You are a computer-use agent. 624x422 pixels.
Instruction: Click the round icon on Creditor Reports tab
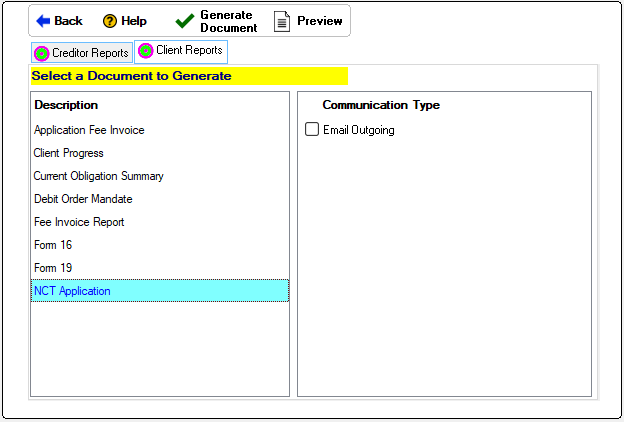coord(42,53)
